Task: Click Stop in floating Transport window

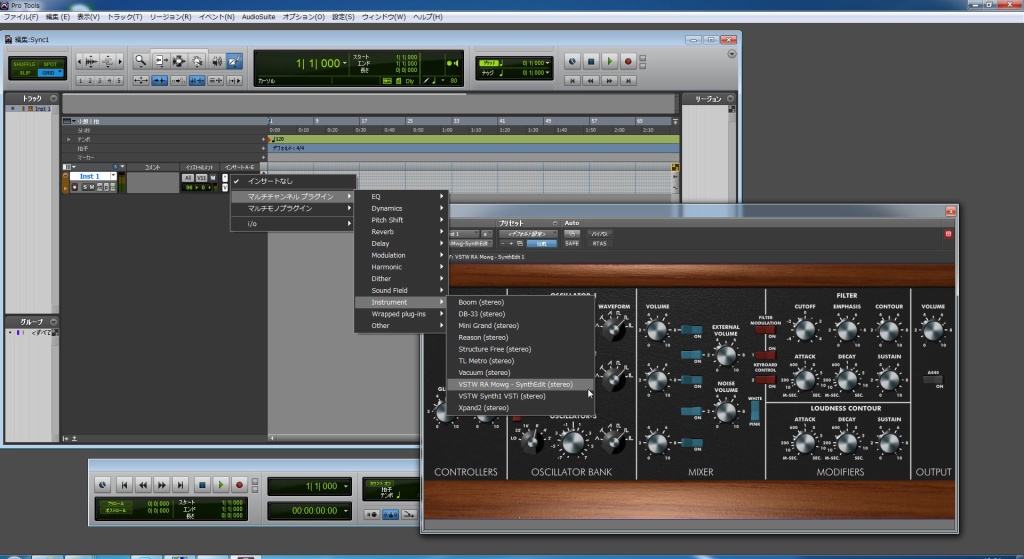Action: click(x=202, y=485)
